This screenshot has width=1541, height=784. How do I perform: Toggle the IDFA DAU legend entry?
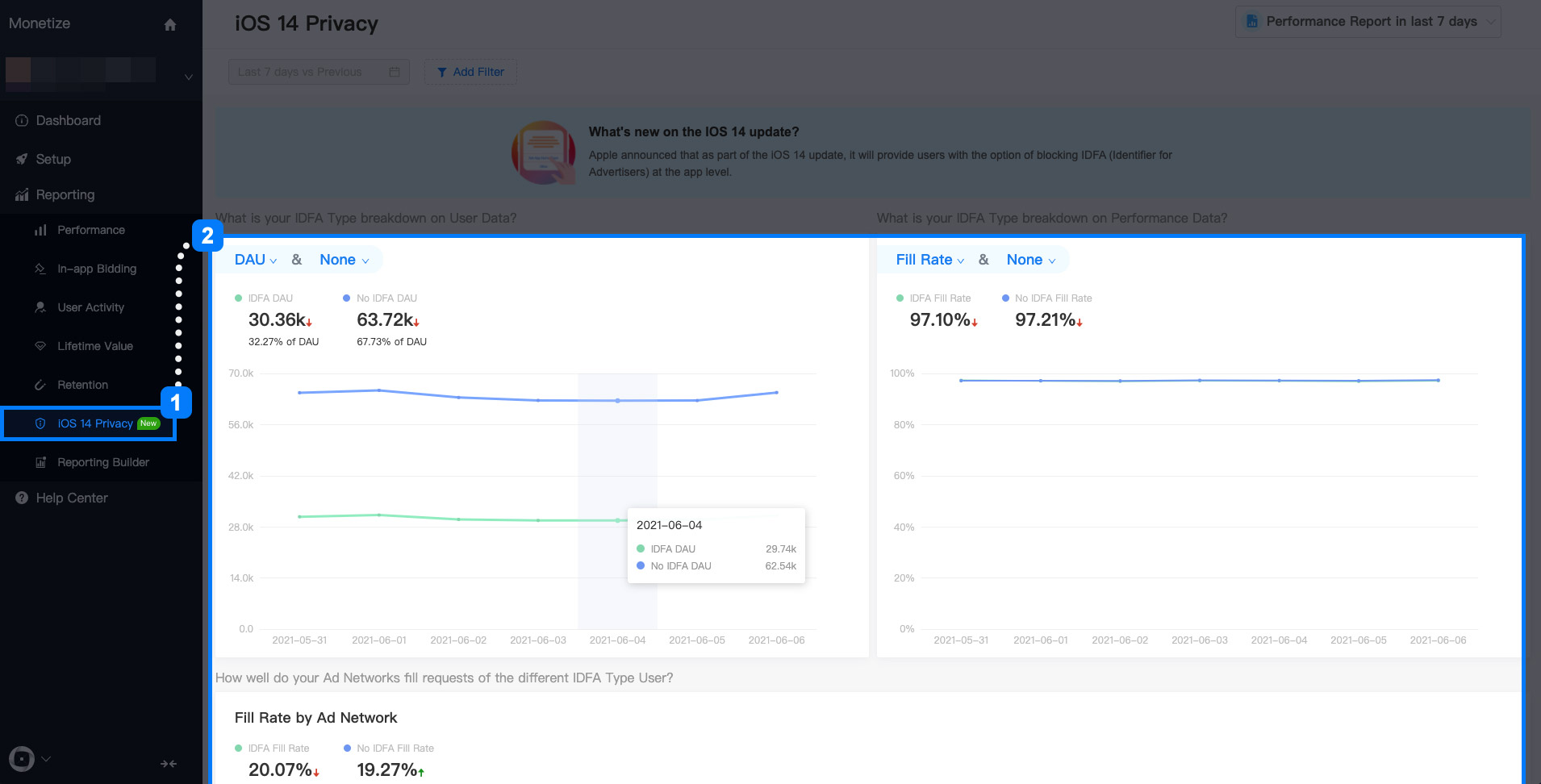click(269, 298)
